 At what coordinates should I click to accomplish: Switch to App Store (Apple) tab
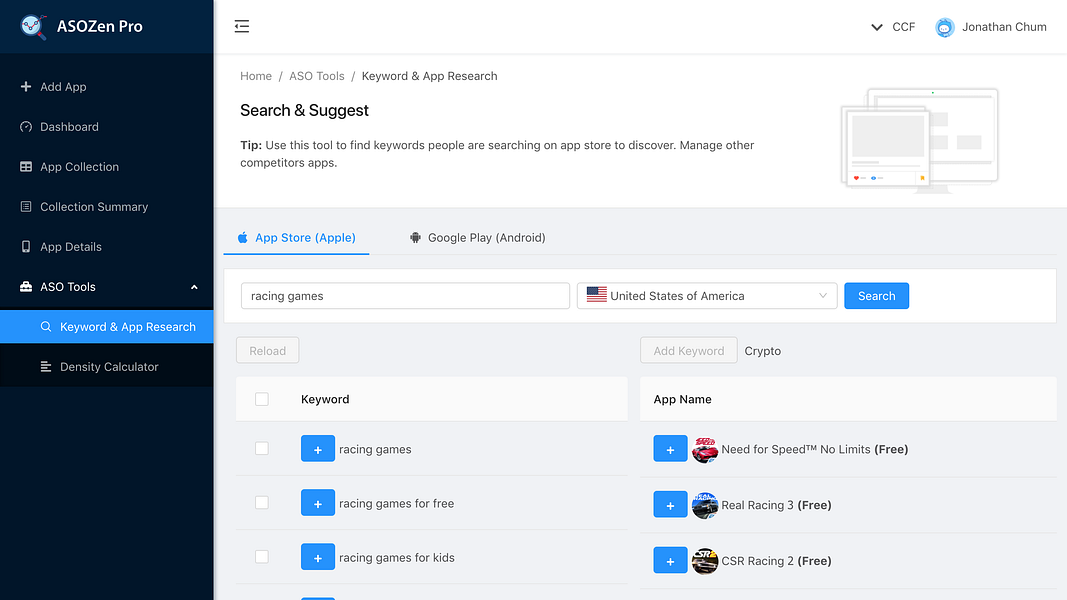297,237
